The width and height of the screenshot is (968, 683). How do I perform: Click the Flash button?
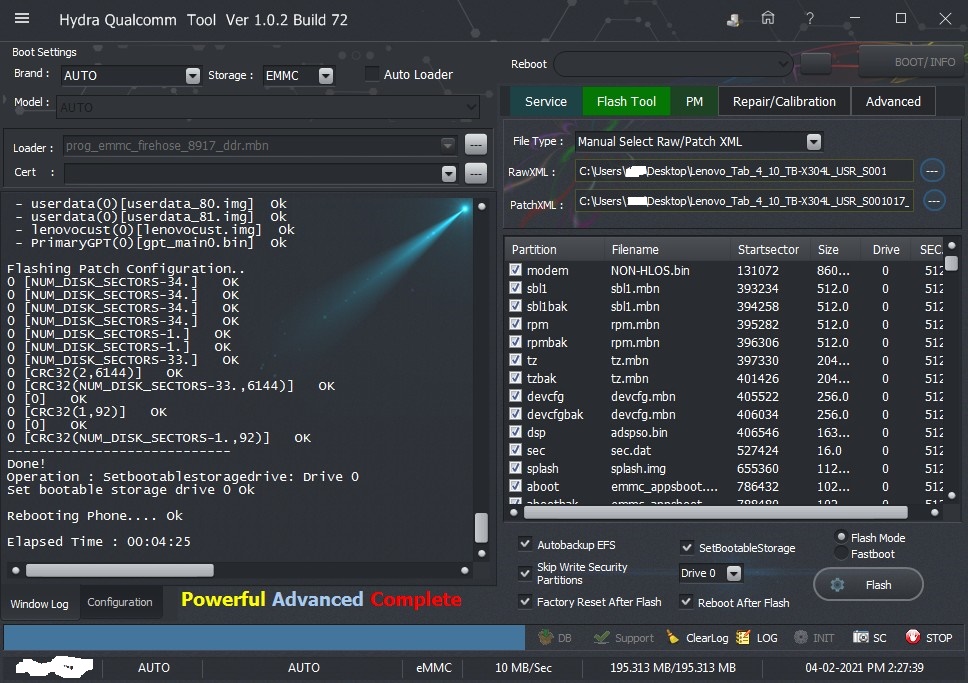pyautogui.click(x=868, y=584)
